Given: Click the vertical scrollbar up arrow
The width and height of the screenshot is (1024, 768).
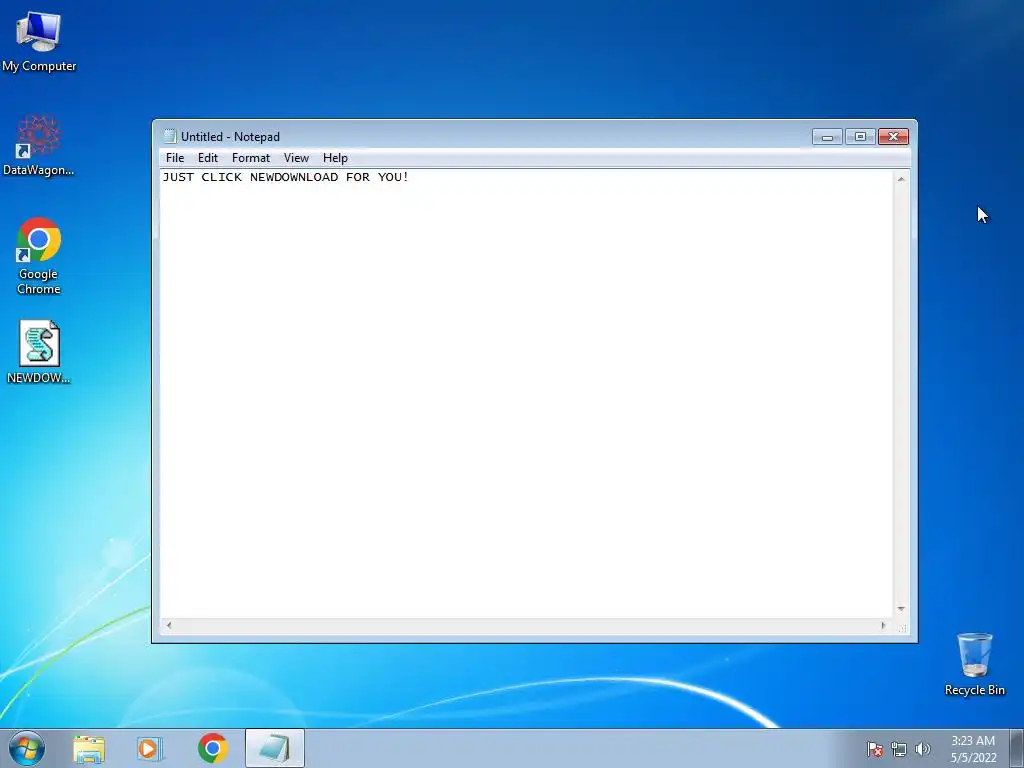Looking at the screenshot, I should tap(901, 179).
